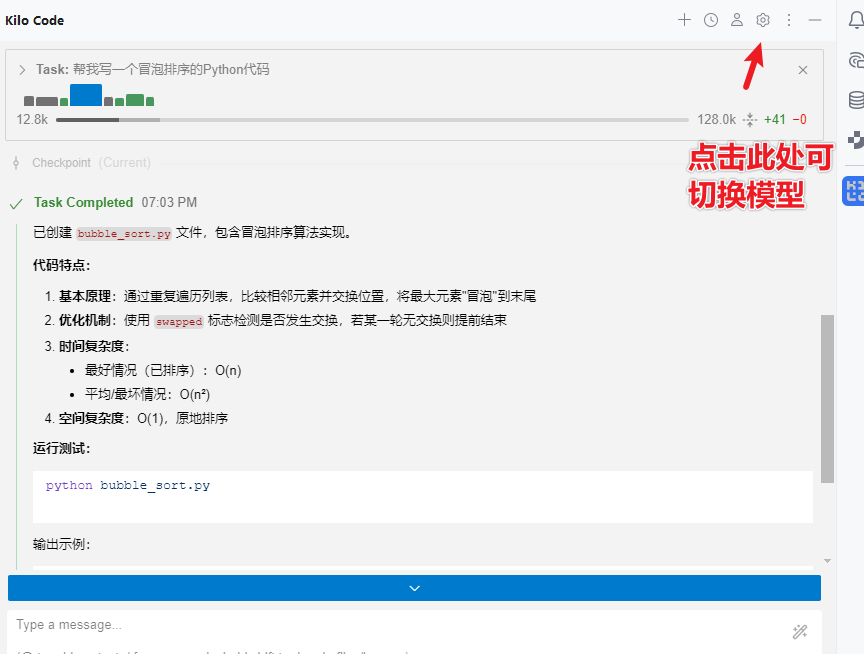Open task history via the clock icon
This screenshot has height=654, width=864.
point(710,20)
